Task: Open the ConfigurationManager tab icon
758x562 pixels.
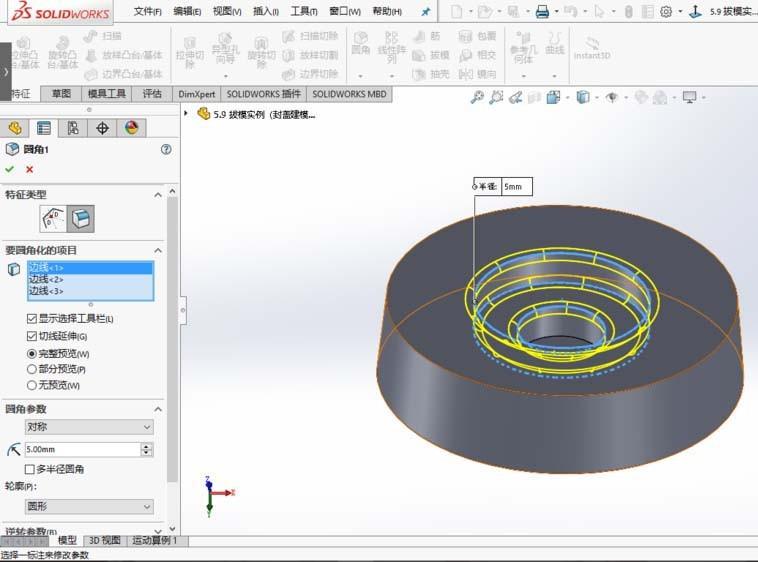Action: [x=73, y=128]
